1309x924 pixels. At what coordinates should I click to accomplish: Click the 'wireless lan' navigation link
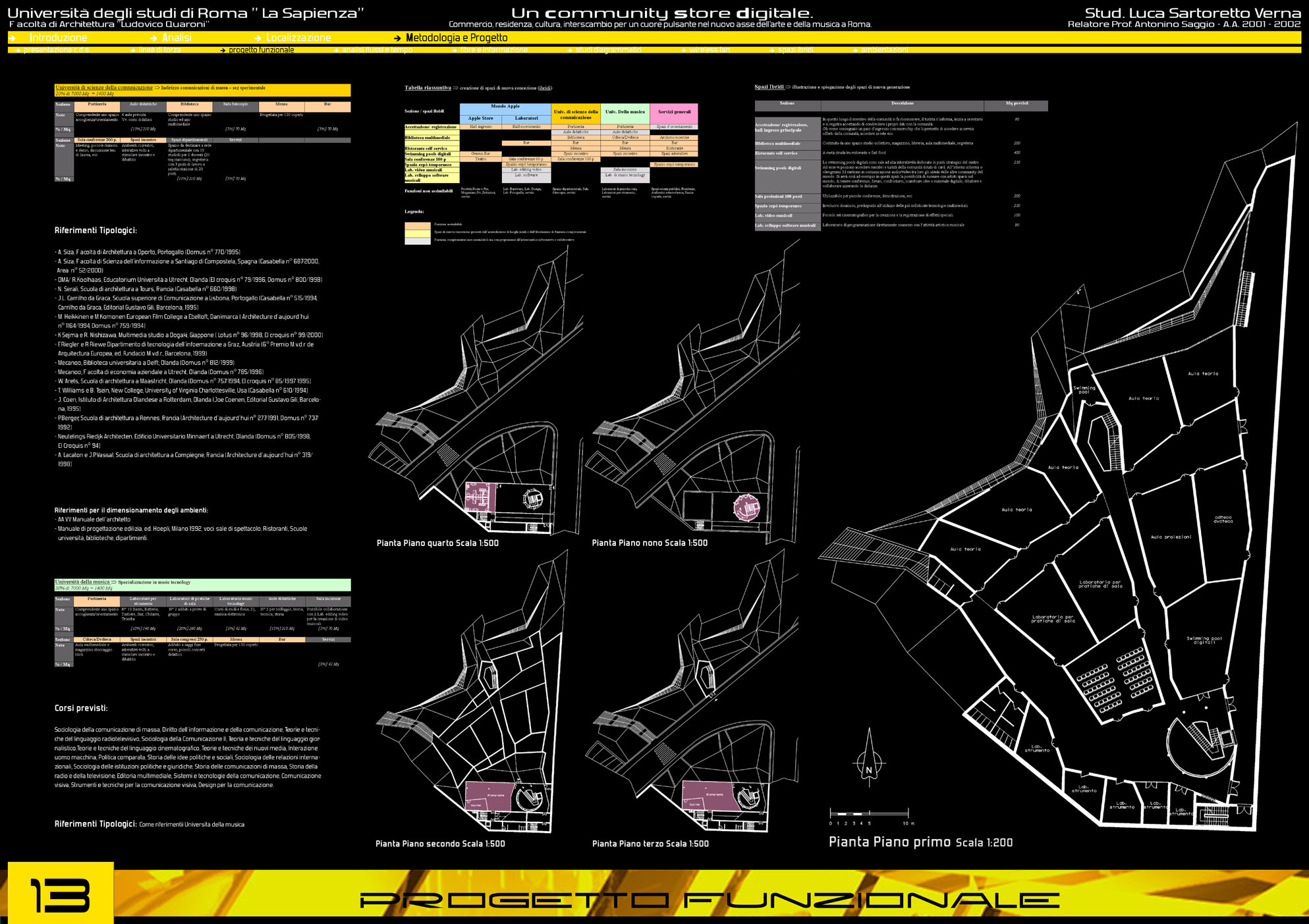click(709, 50)
